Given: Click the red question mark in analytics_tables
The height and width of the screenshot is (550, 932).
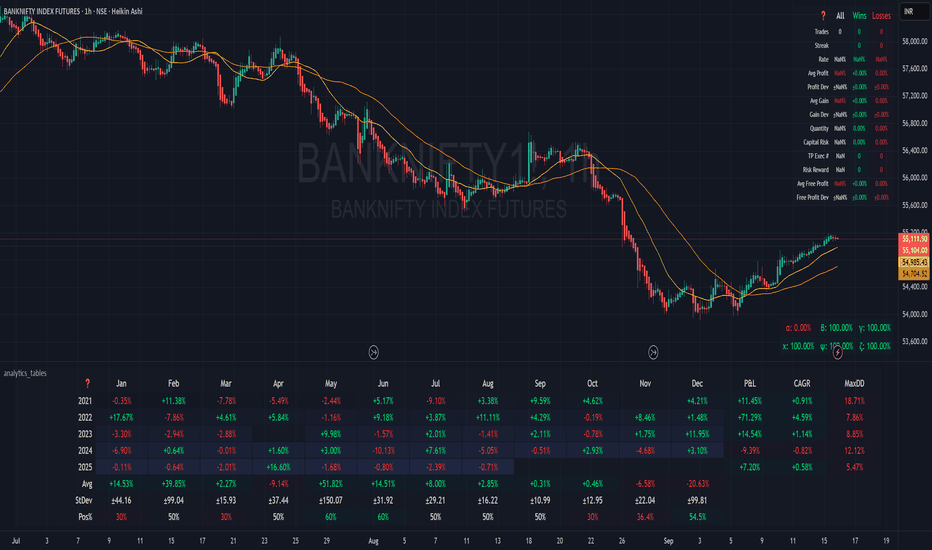Looking at the screenshot, I should [x=88, y=384].
